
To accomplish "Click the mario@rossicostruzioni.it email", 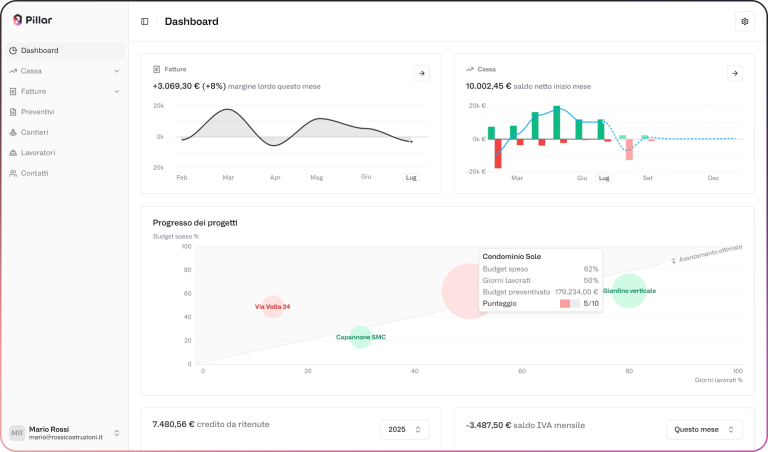I will click(x=66, y=437).
